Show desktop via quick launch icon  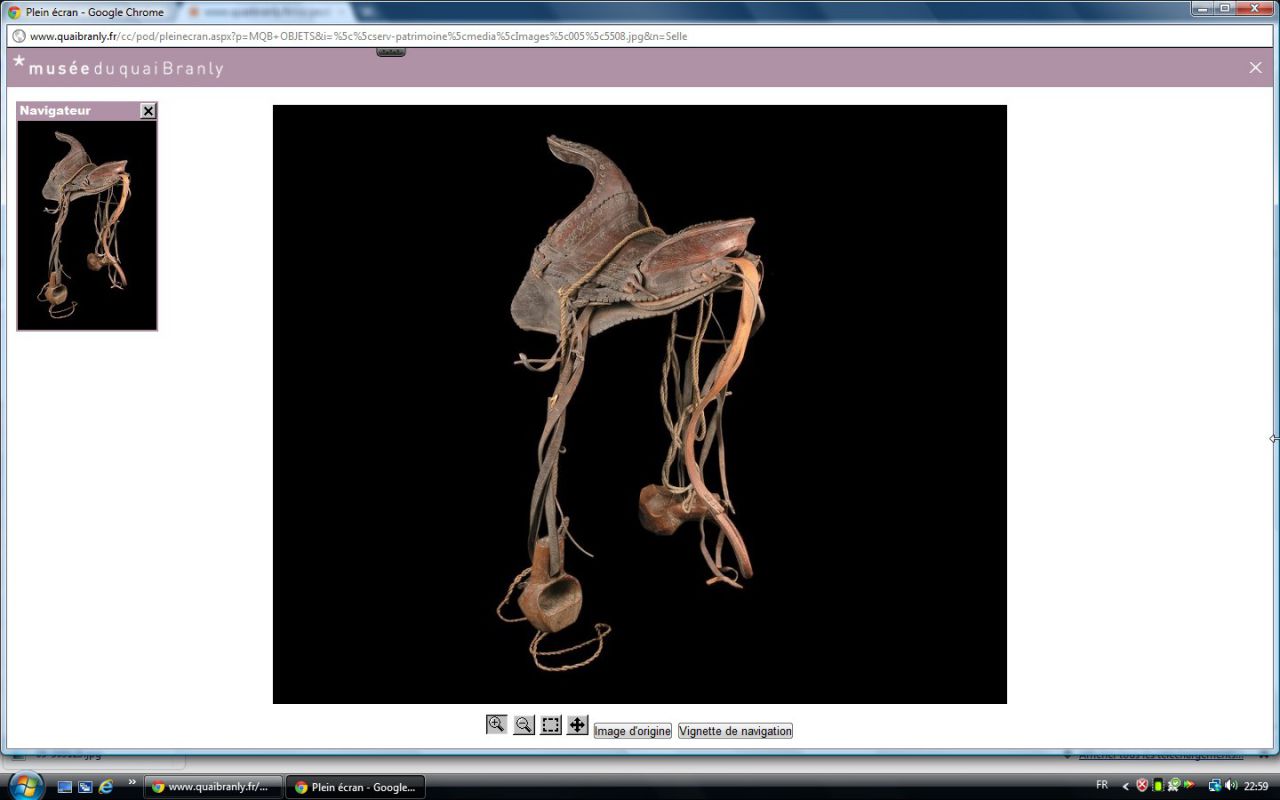click(x=65, y=787)
